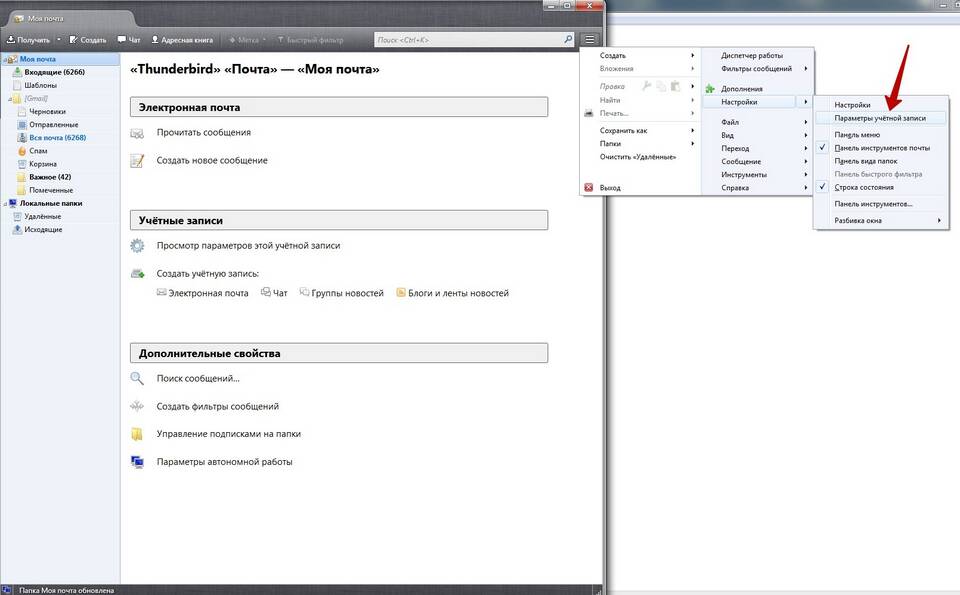
Task: Collapse the [Gmail] folder node
Action: pyautogui.click(x=10, y=99)
